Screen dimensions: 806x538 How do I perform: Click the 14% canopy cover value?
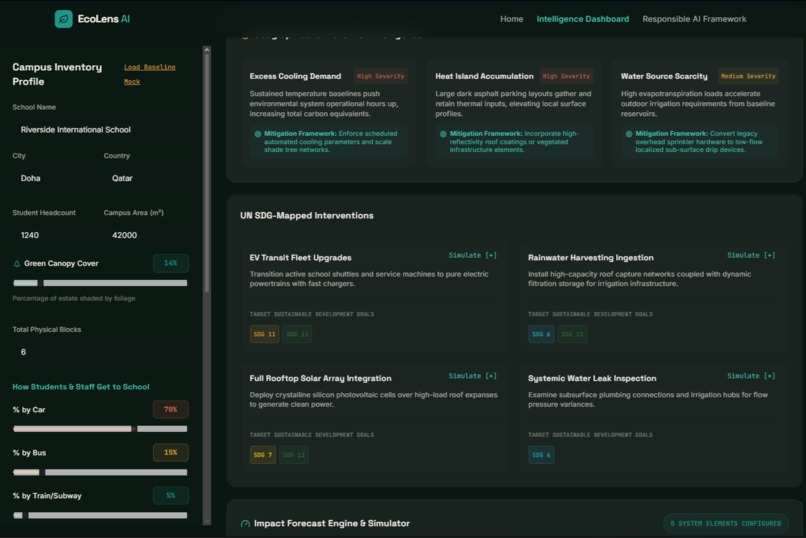171,263
